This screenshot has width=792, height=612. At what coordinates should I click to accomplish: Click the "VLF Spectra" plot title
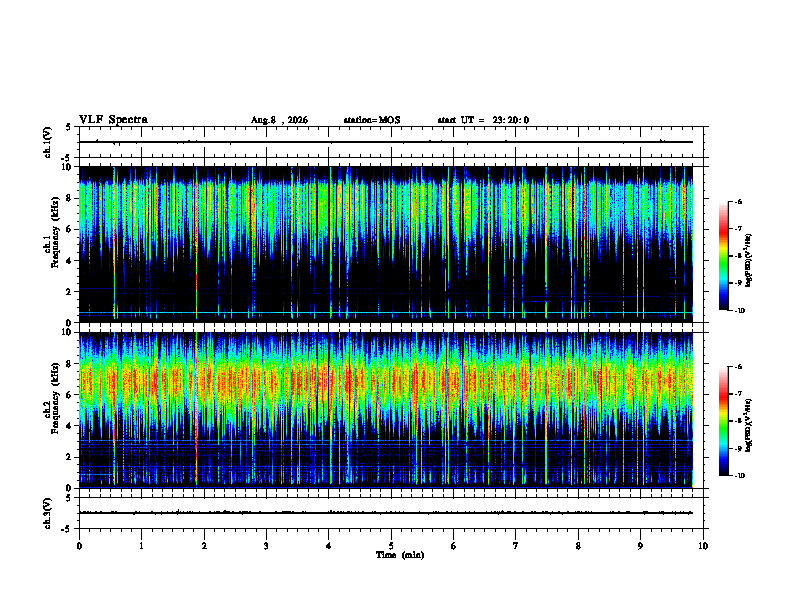[x=113, y=119]
